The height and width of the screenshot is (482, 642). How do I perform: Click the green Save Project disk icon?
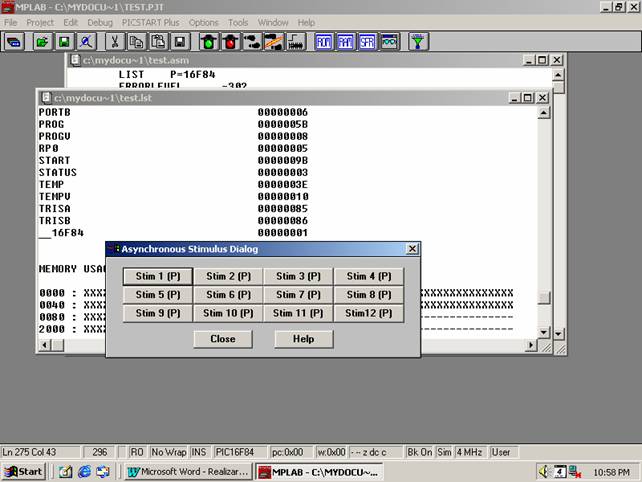64,42
